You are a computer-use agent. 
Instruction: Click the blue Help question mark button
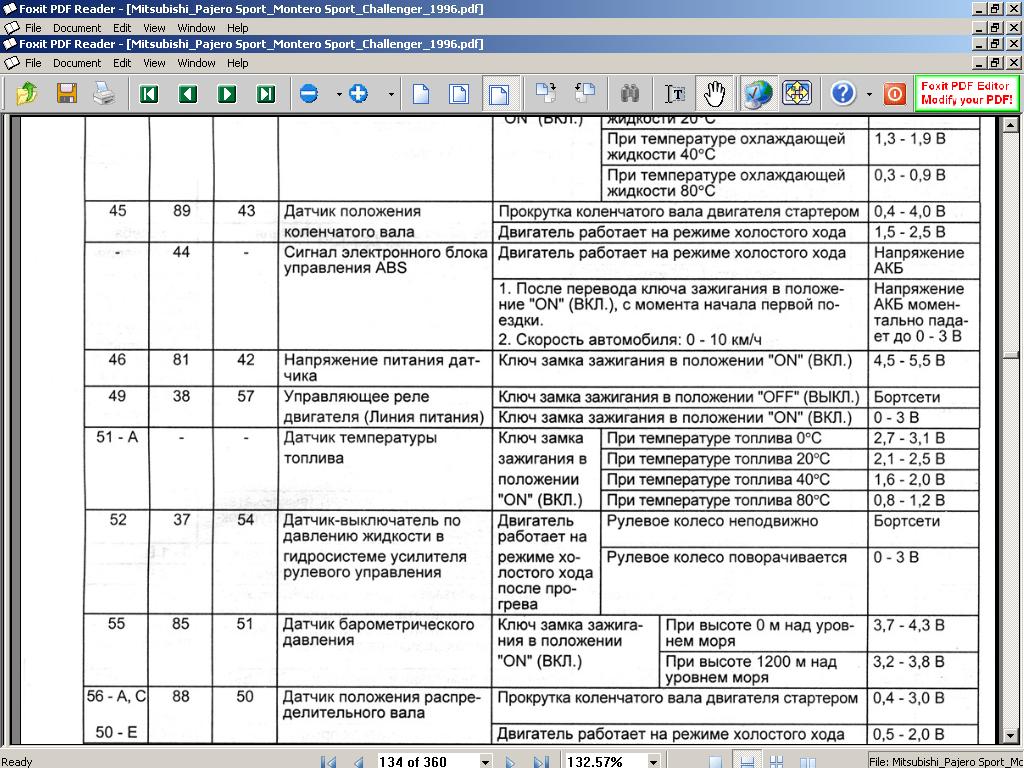tap(843, 94)
